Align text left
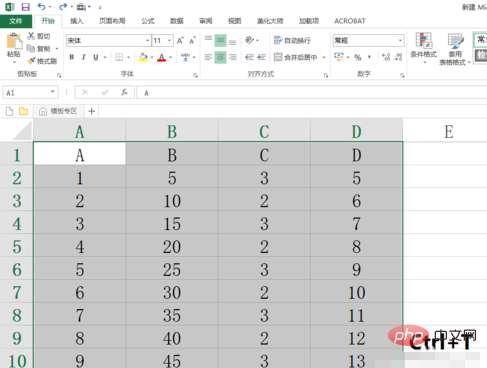Viewport: 487px width, 368px height. pos(208,57)
